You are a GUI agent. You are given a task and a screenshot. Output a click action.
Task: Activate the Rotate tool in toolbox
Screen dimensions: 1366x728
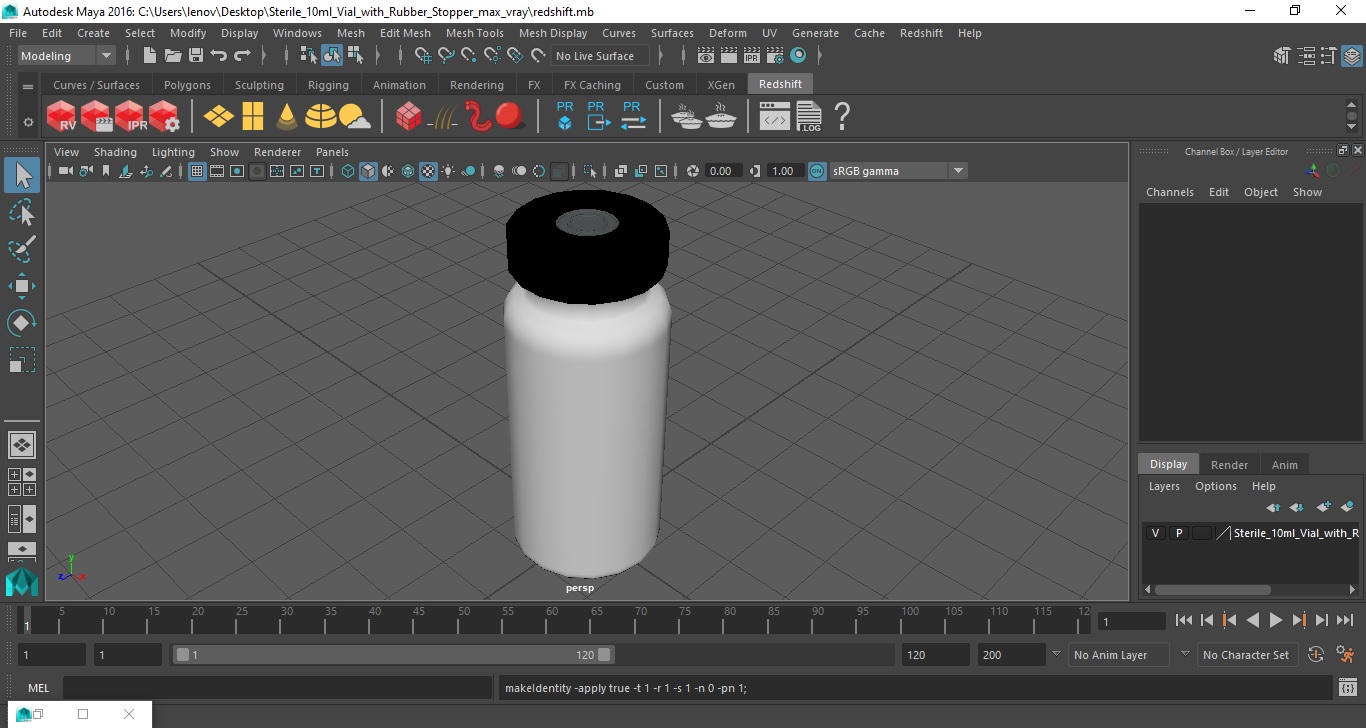(x=22, y=322)
